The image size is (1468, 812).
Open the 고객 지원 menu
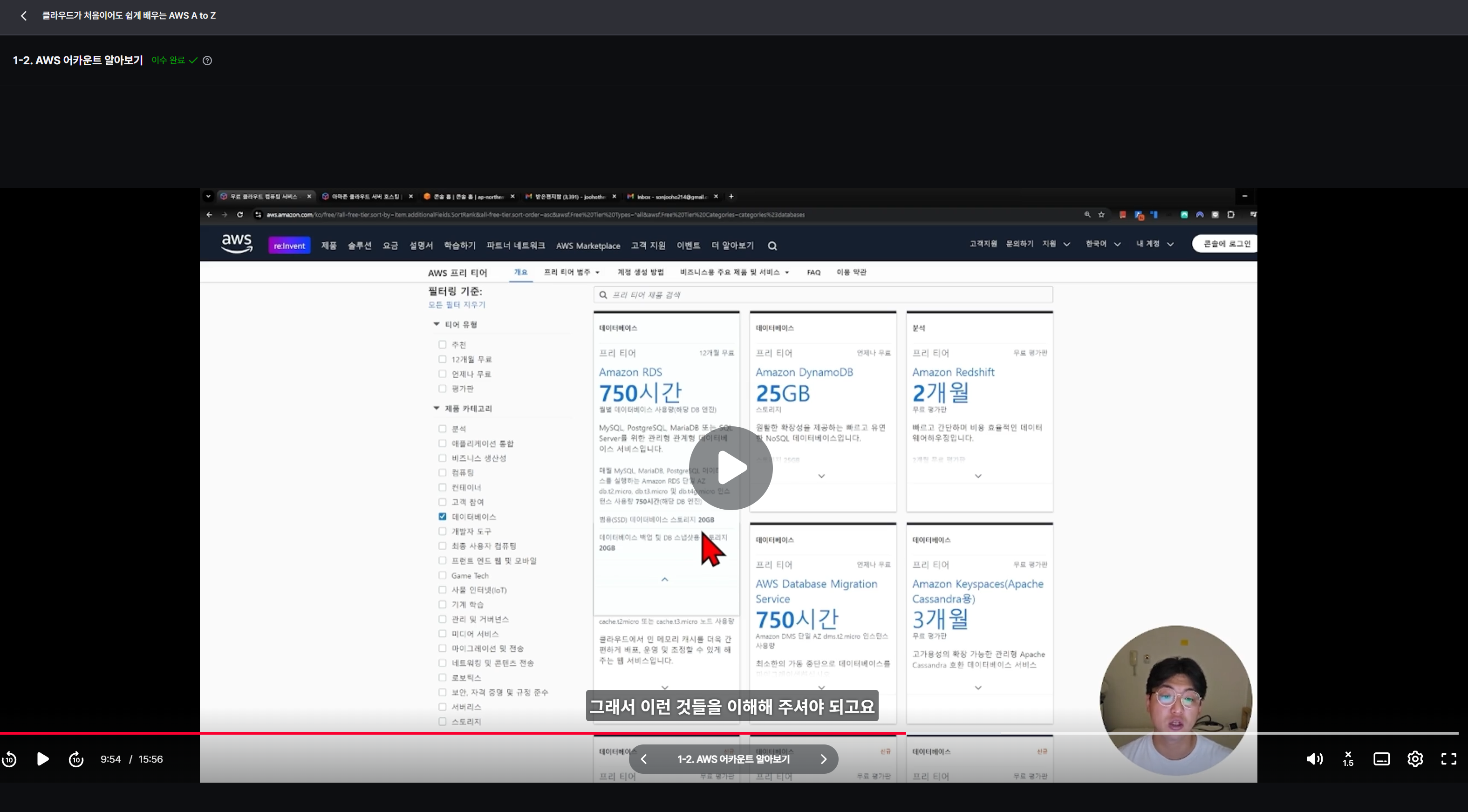coord(648,246)
